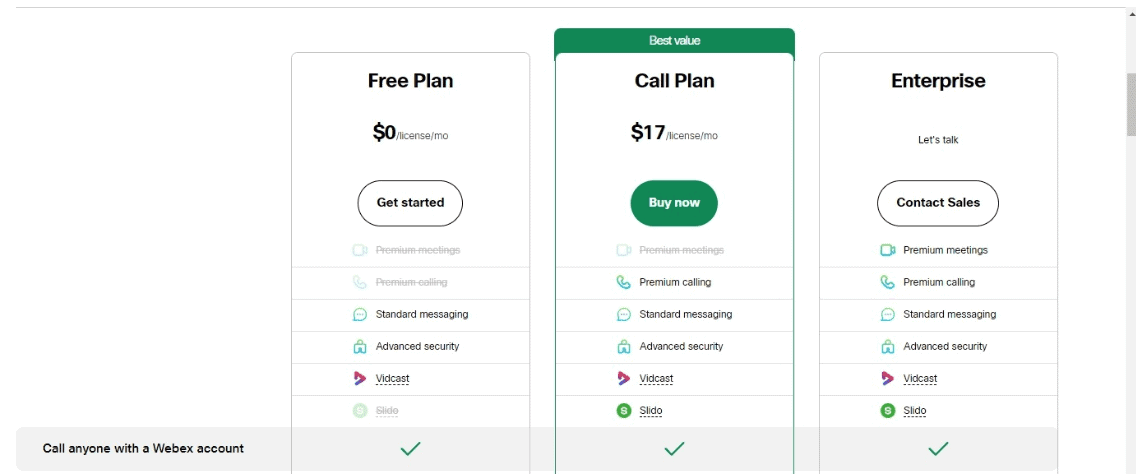1136x474 pixels.
Task: Open the Vidcast link under Enterprise
Action: click(x=920, y=378)
